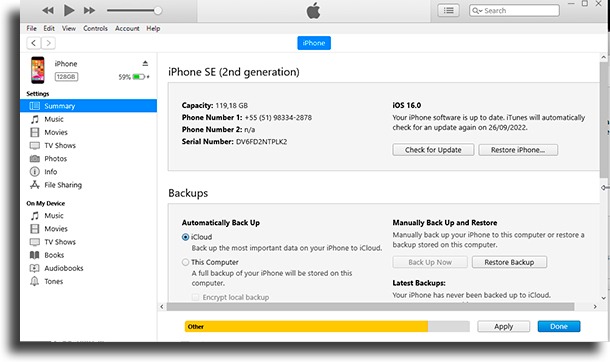Image resolution: width=610 pixels, height=362 pixels.
Task: Click the 128GB capacity badge
Action: (66, 77)
